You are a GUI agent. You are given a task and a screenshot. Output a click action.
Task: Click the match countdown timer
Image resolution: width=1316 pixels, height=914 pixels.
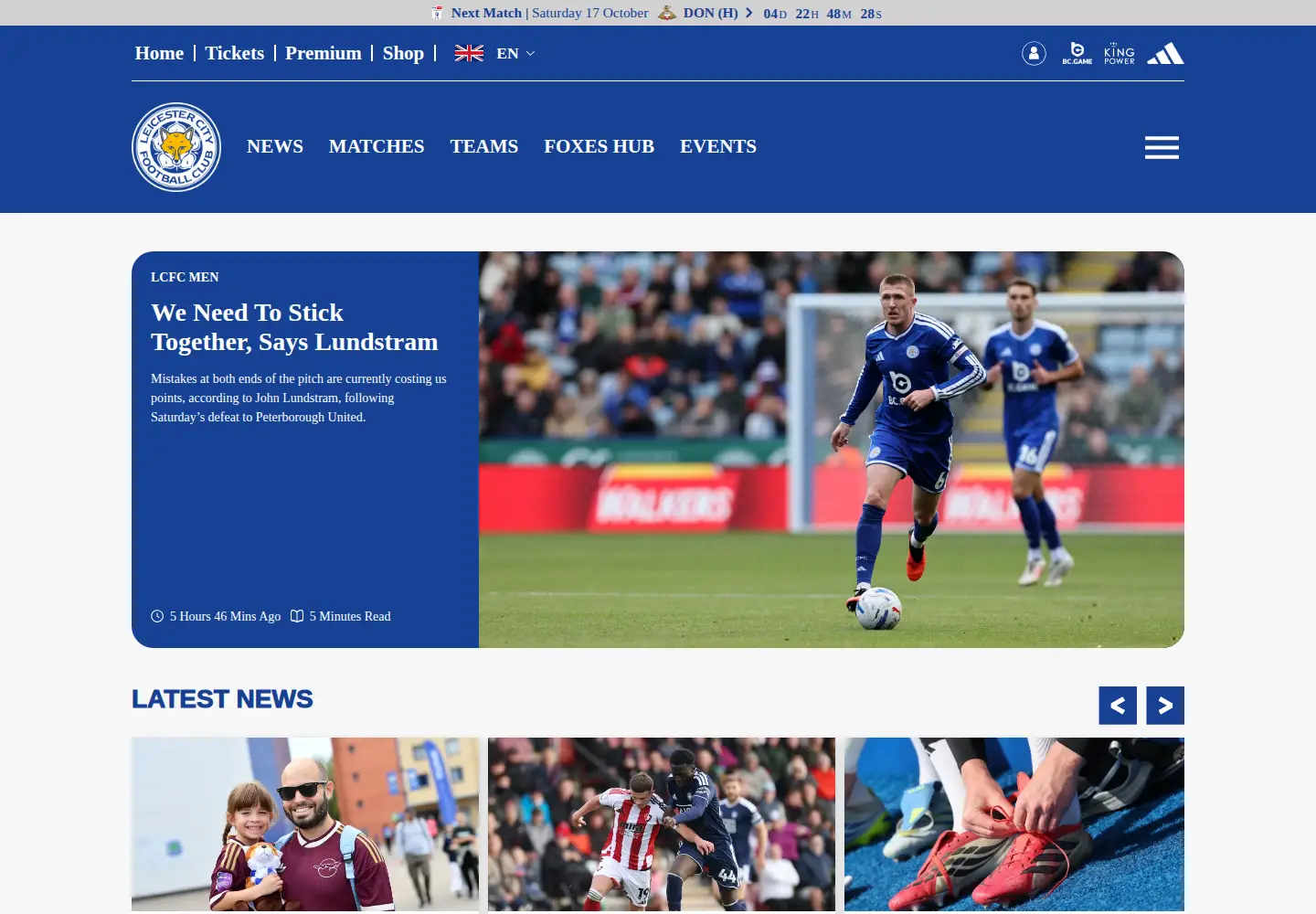(x=822, y=14)
